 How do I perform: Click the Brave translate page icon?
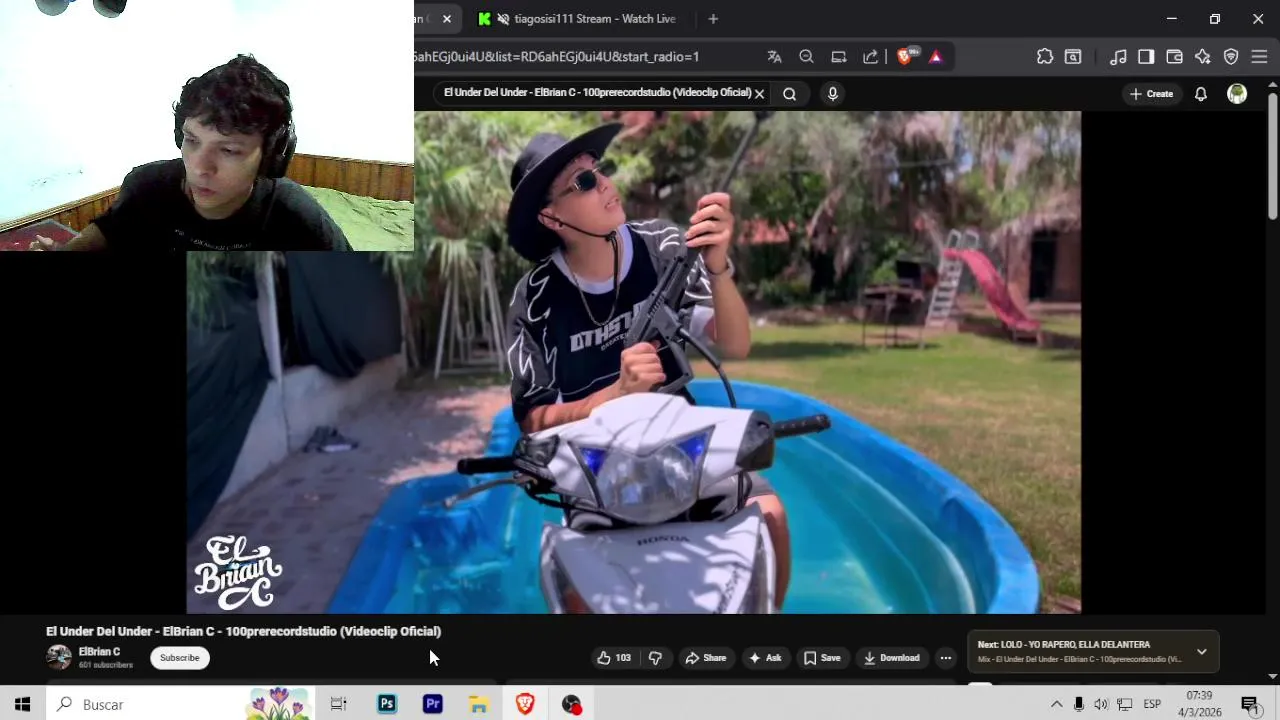(774, 57)
